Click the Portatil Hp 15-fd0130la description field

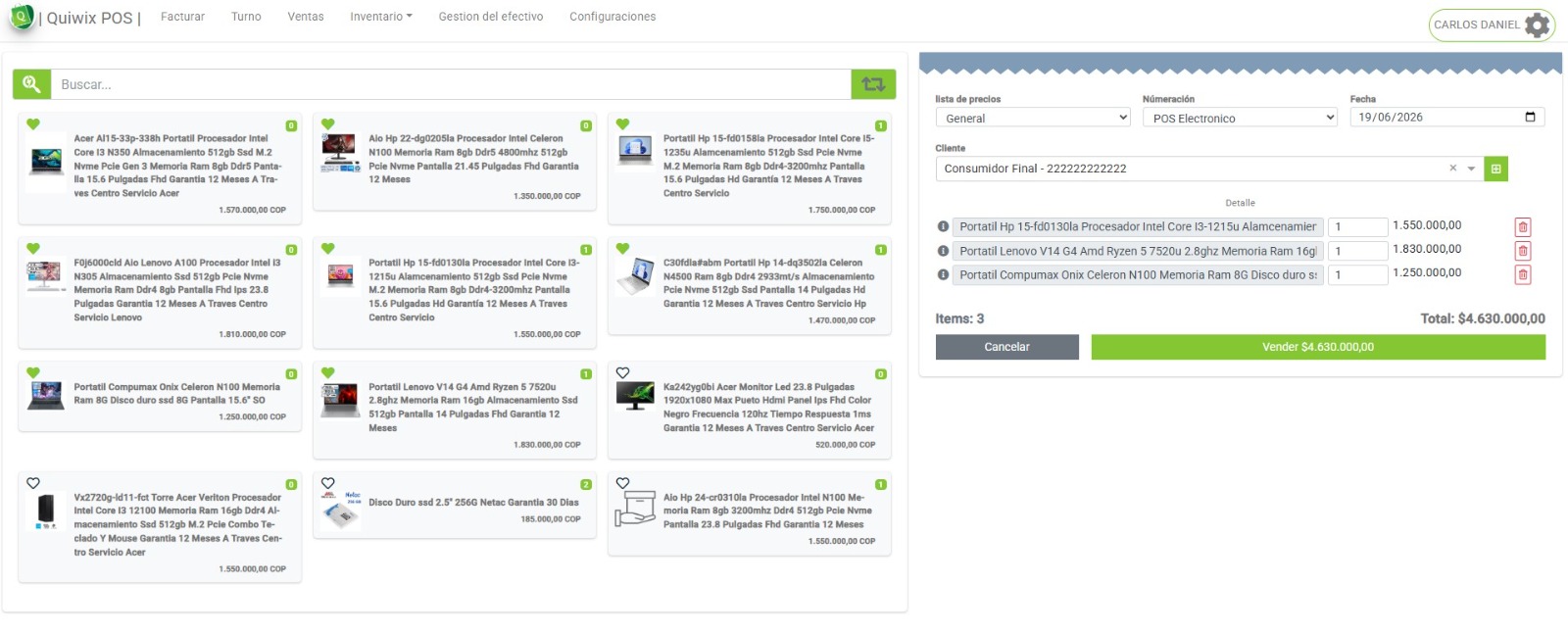point(1138,227)
